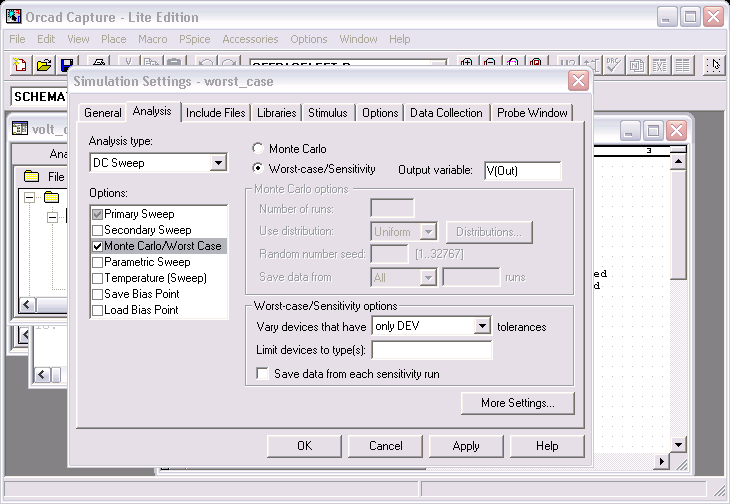This screenshot has height=504, width=730.
Task: Open the Place menu
Action: click(114, 39)
